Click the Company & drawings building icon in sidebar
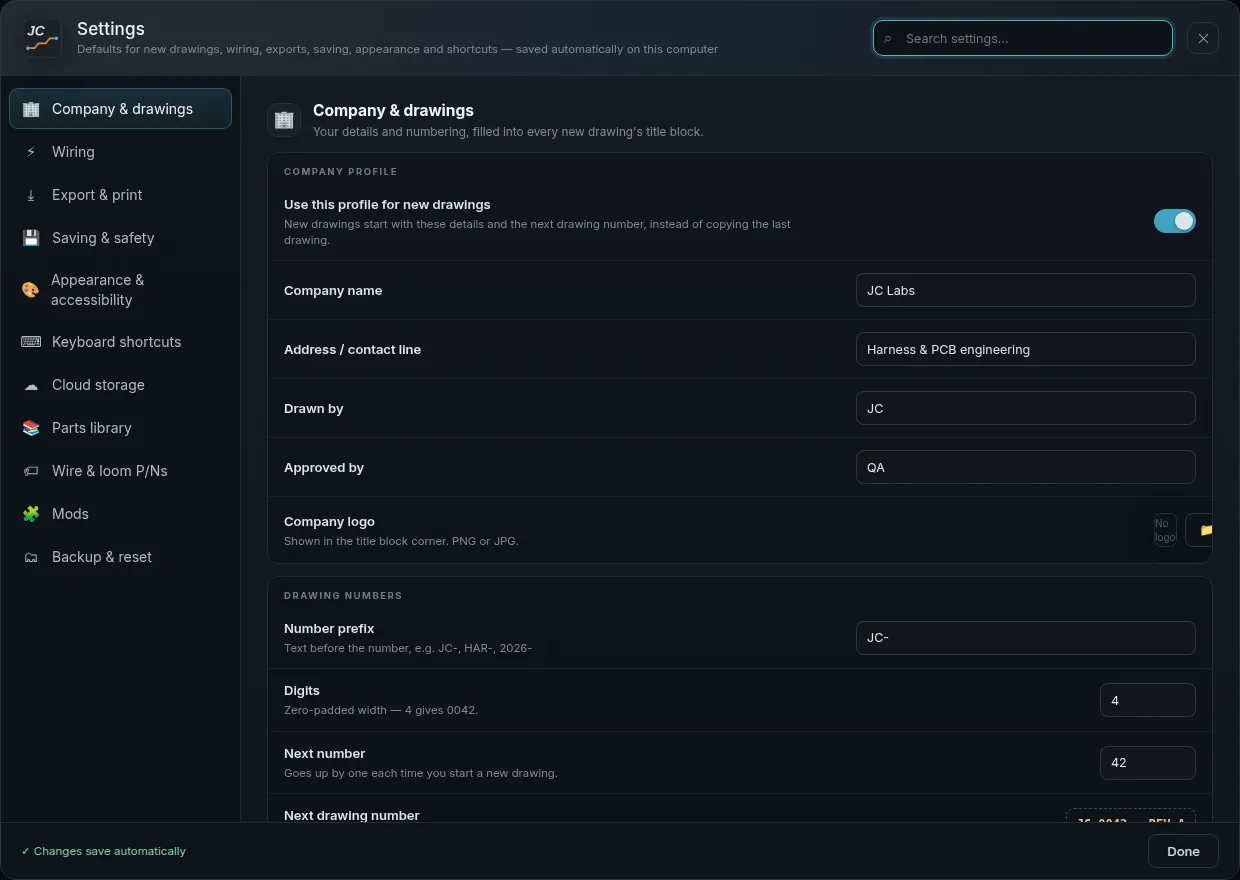This screenshot has height=880, width=1240. point(31,109)
